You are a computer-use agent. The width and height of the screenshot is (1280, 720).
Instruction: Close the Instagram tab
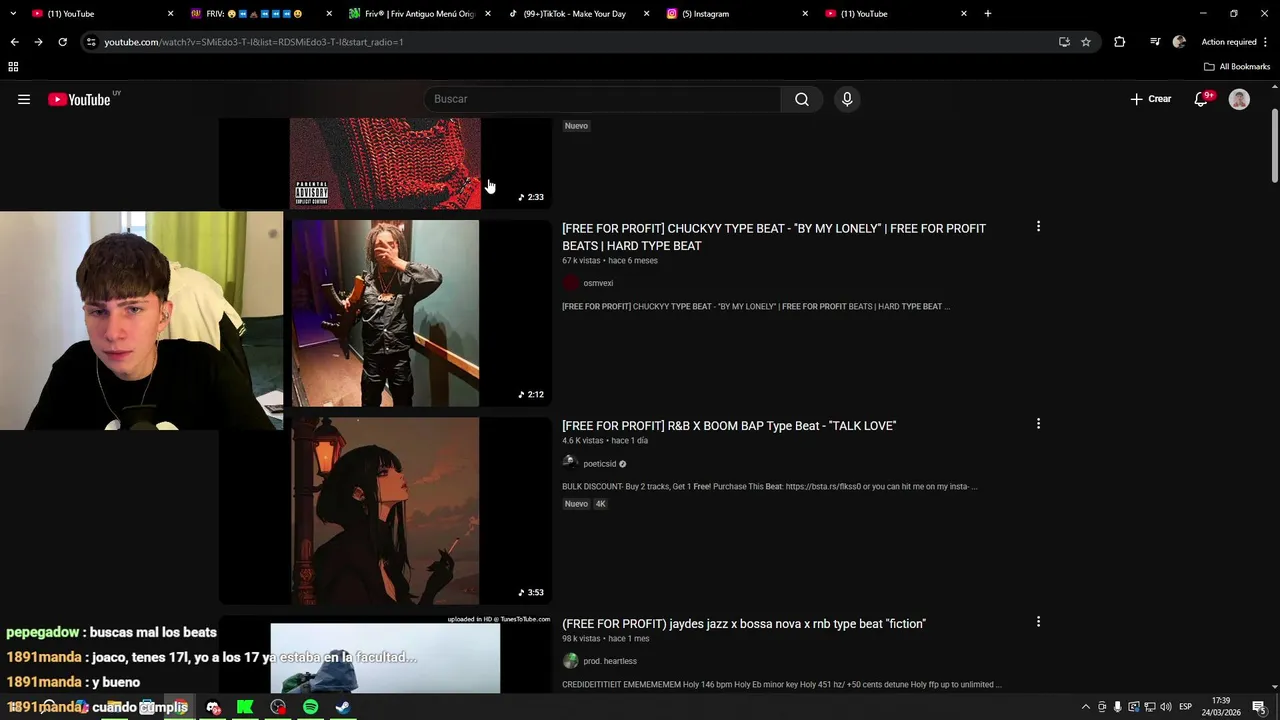point(805,14)
